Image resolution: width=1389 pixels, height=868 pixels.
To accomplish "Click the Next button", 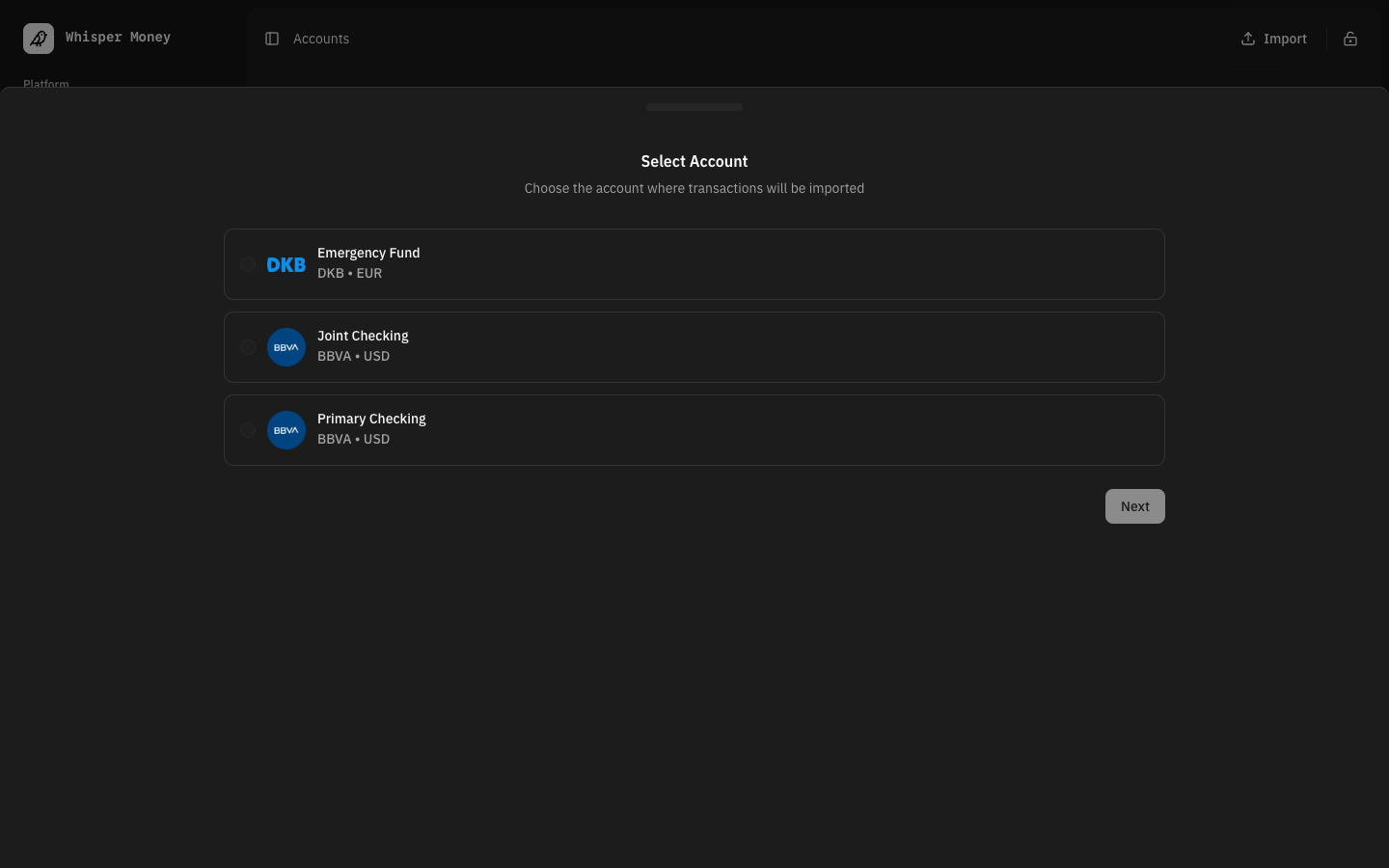I will pos(1134,506).
